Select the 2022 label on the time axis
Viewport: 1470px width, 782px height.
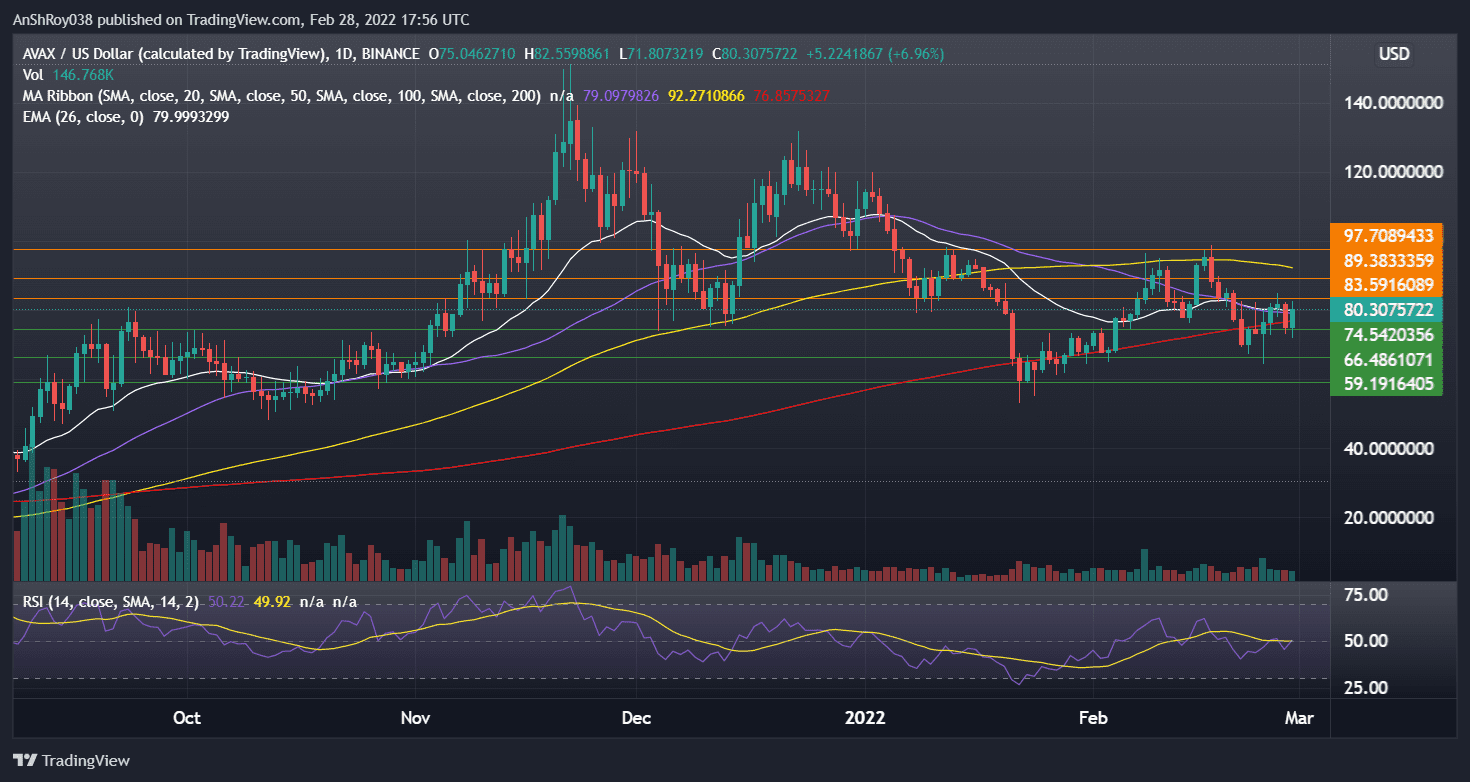coord(864,717)
